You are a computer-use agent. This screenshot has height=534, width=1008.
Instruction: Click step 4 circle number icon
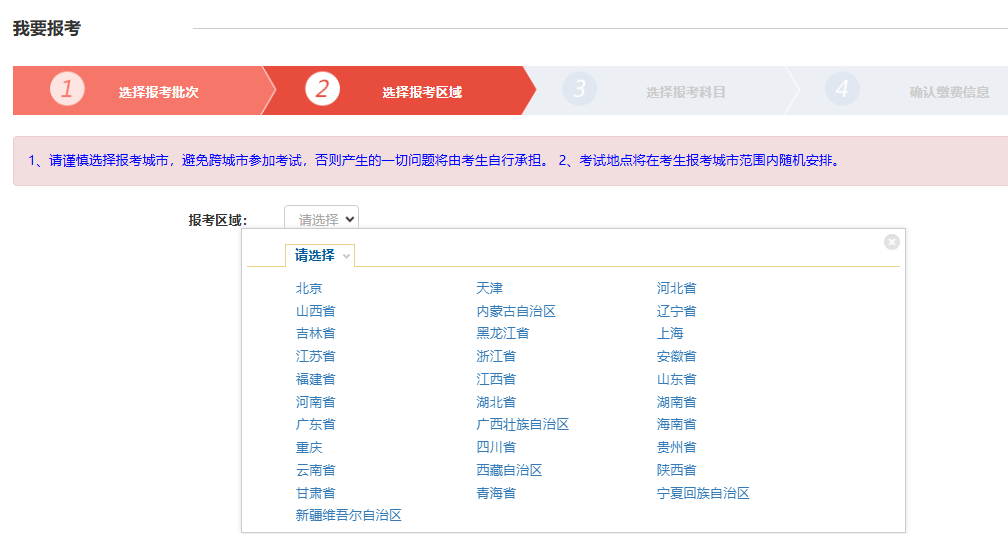(842, 89)
